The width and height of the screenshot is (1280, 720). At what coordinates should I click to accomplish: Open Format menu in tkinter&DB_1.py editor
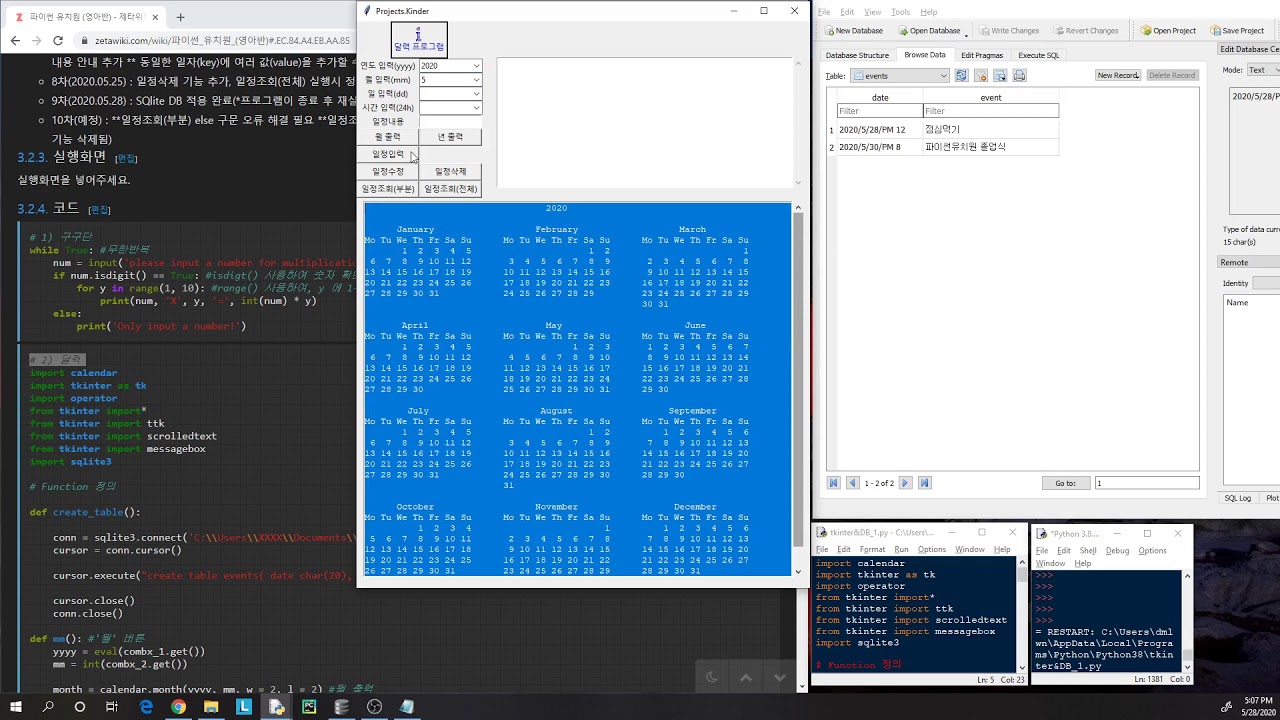(x=872, y=550)
